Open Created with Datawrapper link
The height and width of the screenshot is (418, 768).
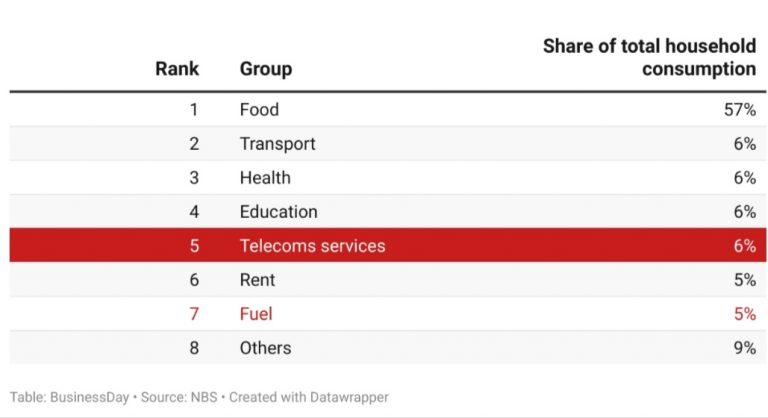(308, 397)
